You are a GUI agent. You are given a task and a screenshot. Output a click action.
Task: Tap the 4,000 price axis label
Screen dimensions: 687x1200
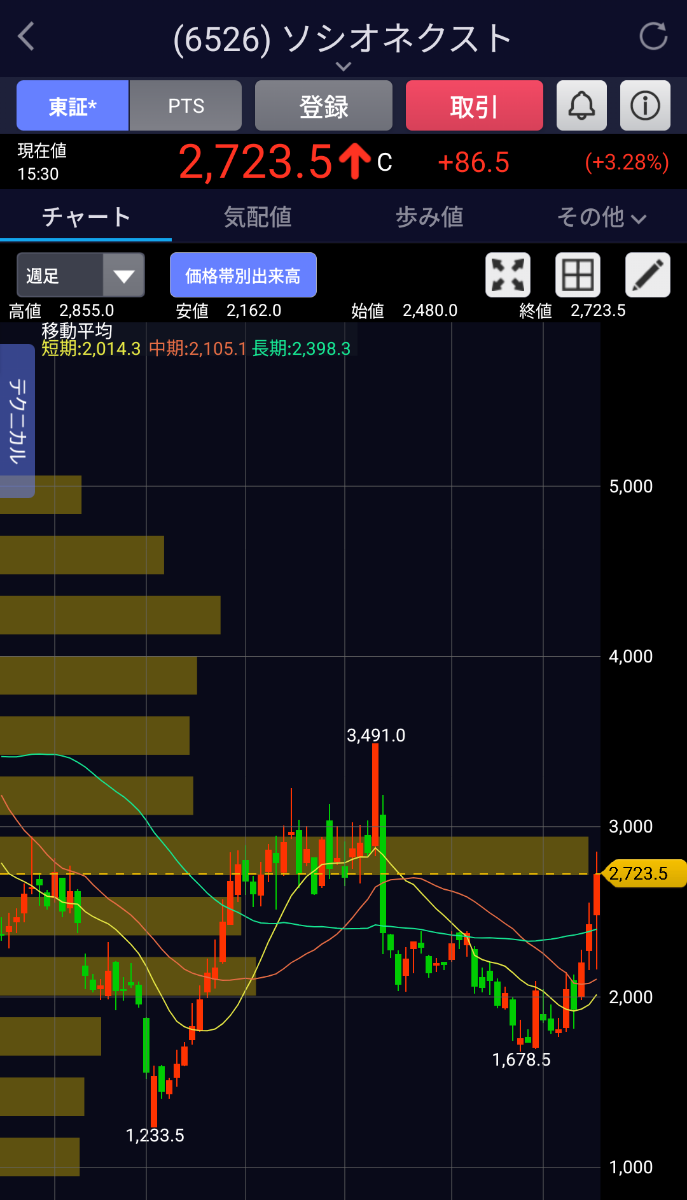pyautogui.click(x=631, y=656)
